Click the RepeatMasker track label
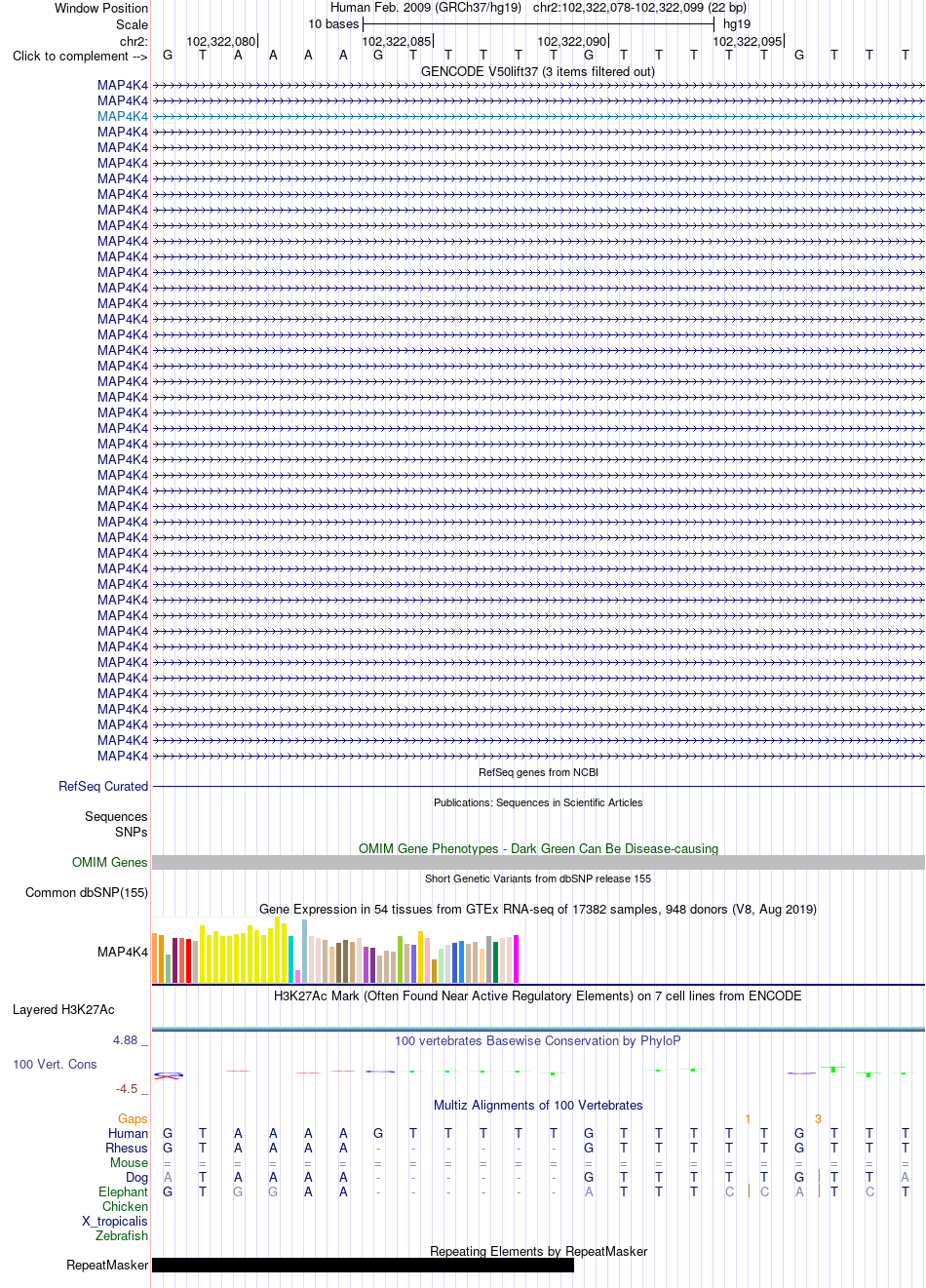This screenshot has height=1288, width=926. pos(107,1265)
